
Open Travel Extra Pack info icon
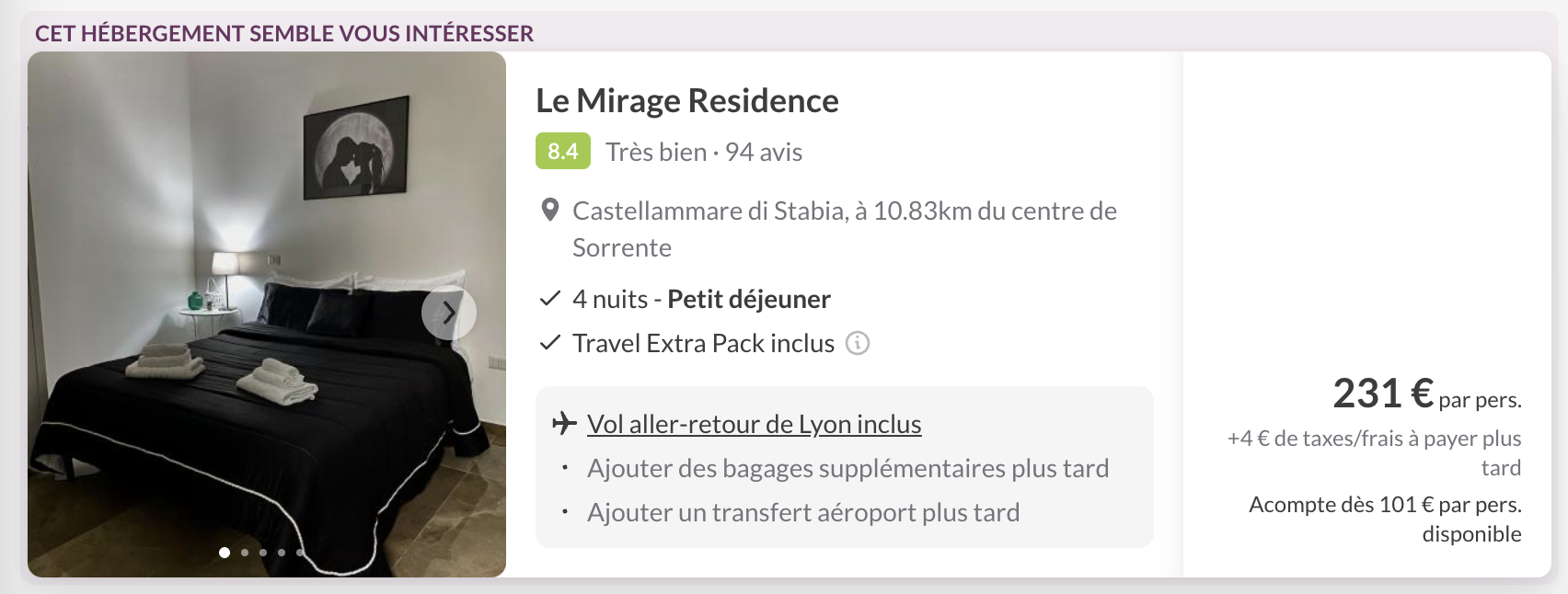point(858,343)
